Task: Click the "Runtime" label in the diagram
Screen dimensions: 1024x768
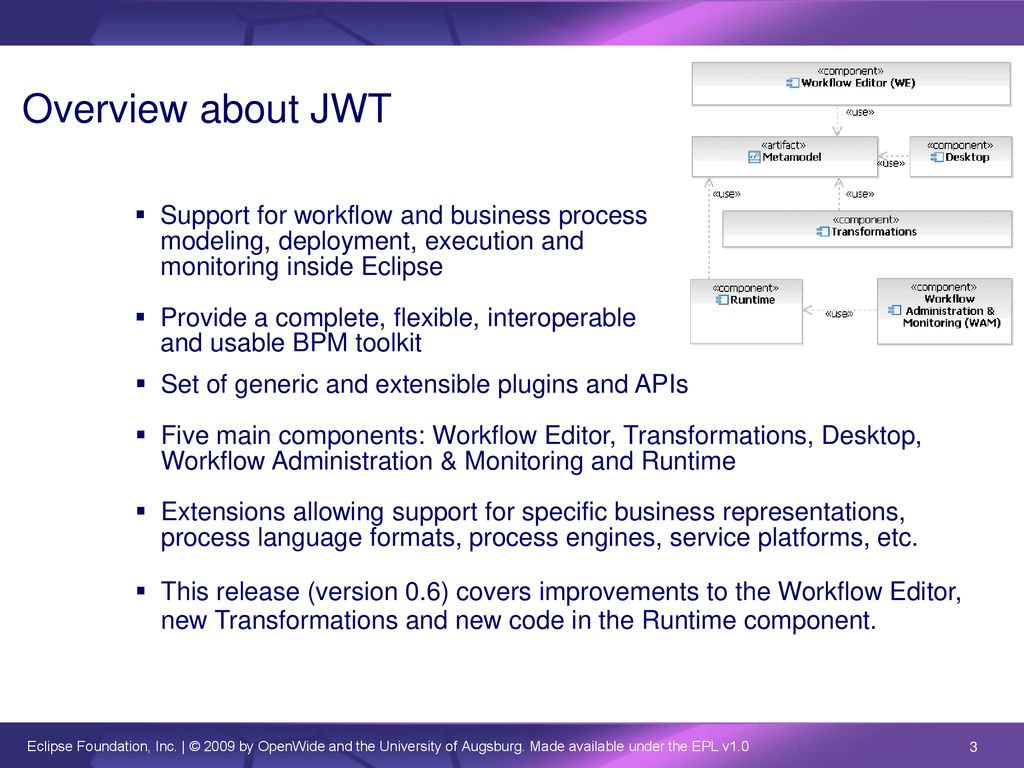Action: pyautogui.click(x=752, y=300)
